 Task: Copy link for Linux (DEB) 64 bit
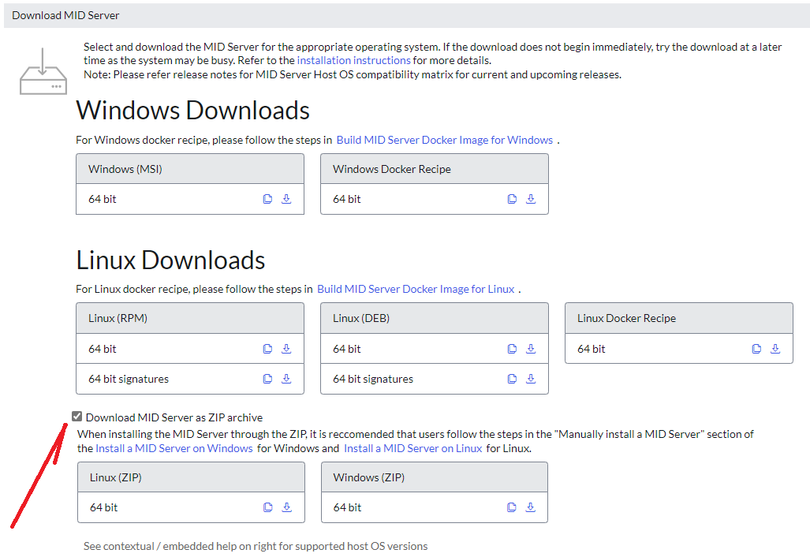point(512,349)
